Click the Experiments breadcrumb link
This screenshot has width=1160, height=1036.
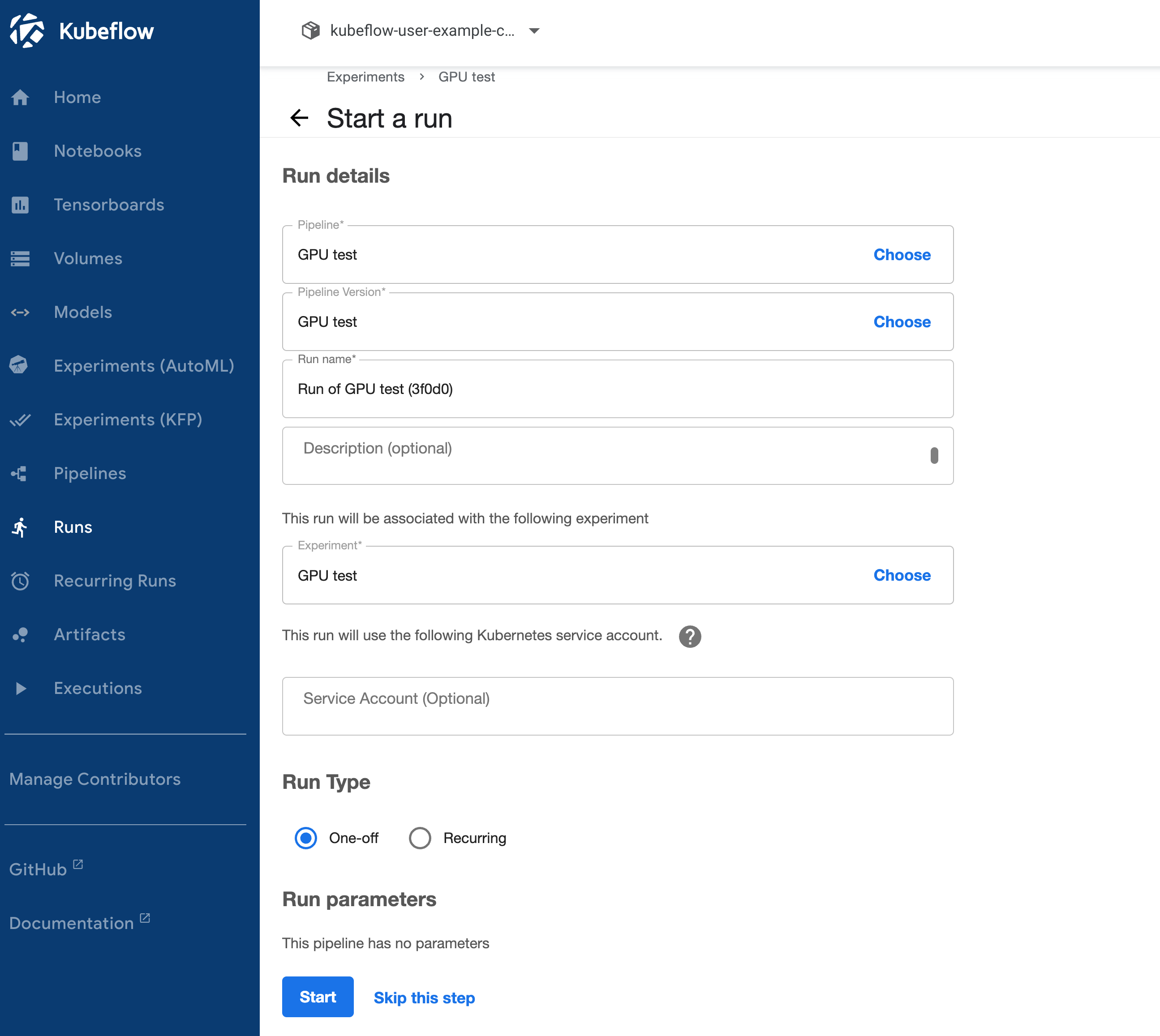coord(365,77)
